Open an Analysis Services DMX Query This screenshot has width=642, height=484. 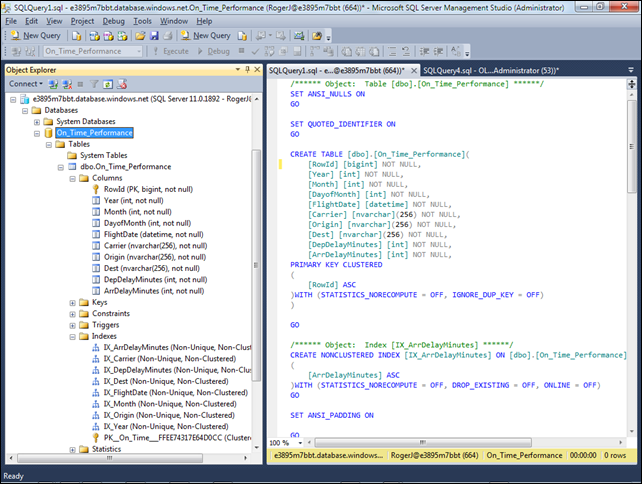tap(109, 36)
